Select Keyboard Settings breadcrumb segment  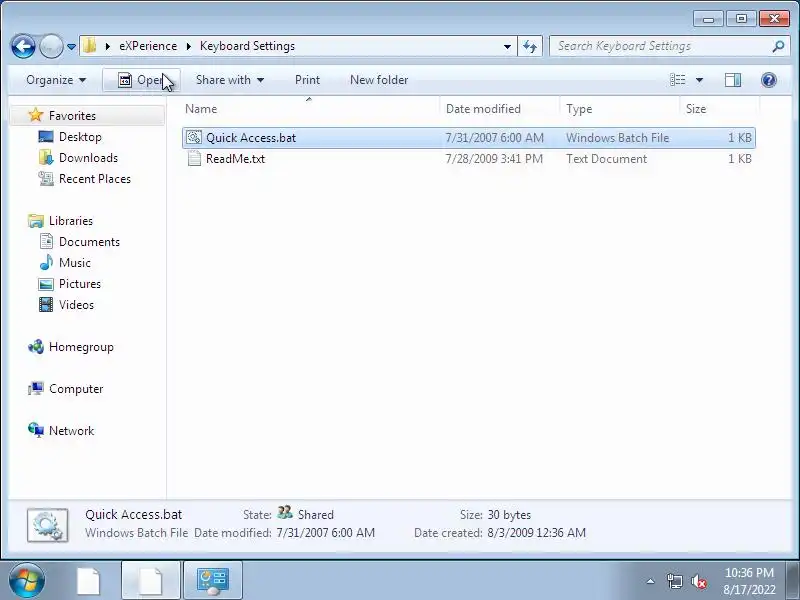247,46
